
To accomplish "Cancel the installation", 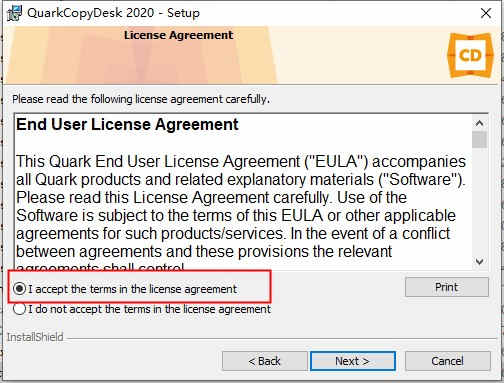I will tap(447, 361).
